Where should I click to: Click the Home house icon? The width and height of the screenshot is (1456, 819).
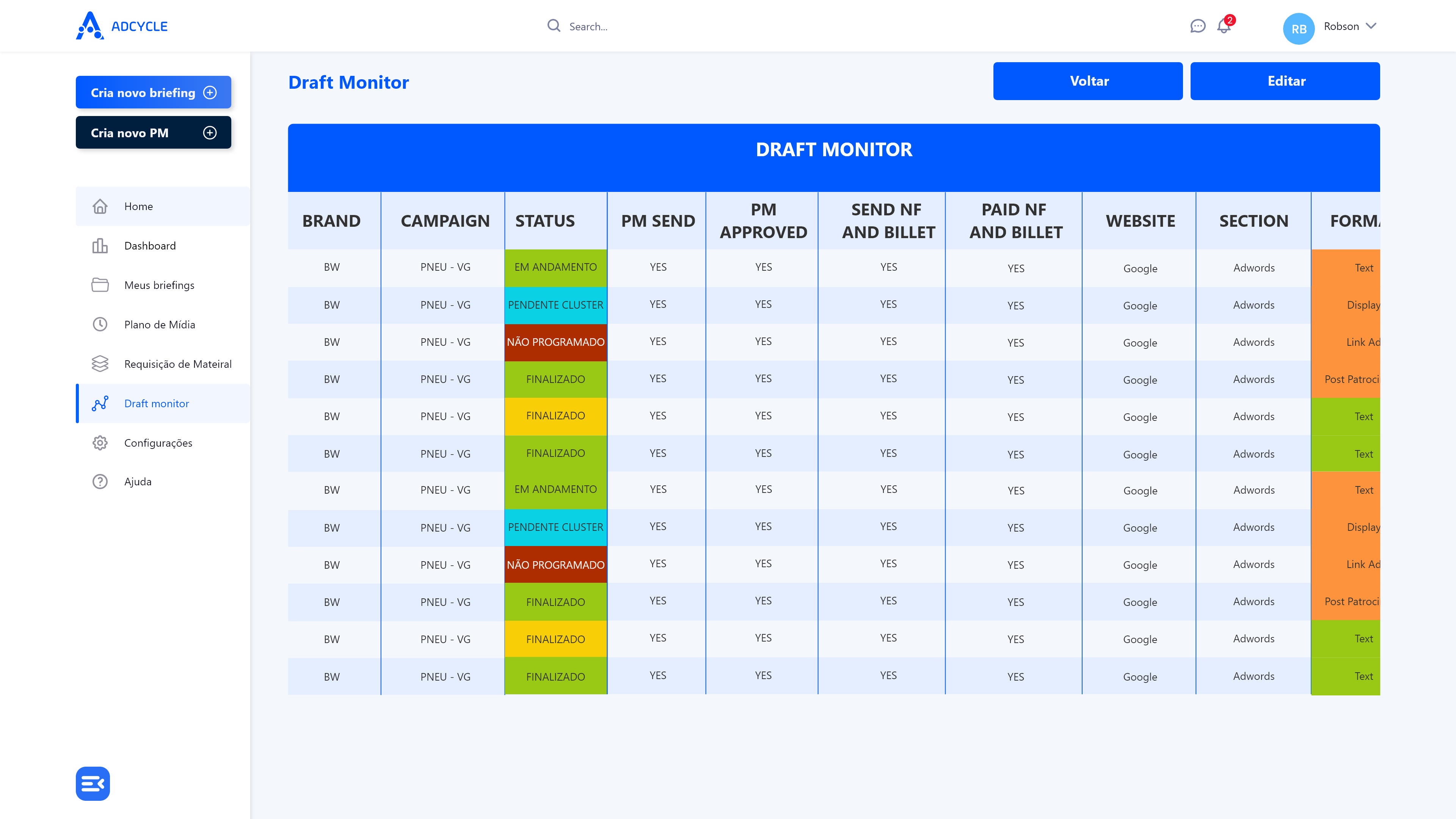point(100,206)
